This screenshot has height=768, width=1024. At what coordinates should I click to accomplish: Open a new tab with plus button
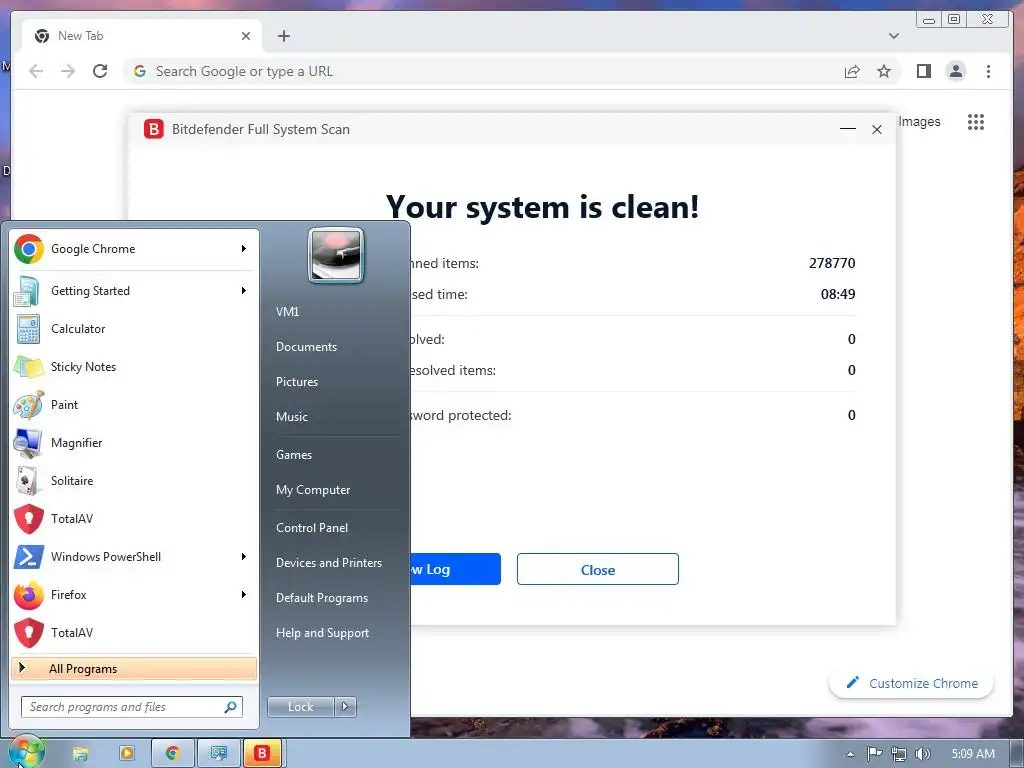283,36
